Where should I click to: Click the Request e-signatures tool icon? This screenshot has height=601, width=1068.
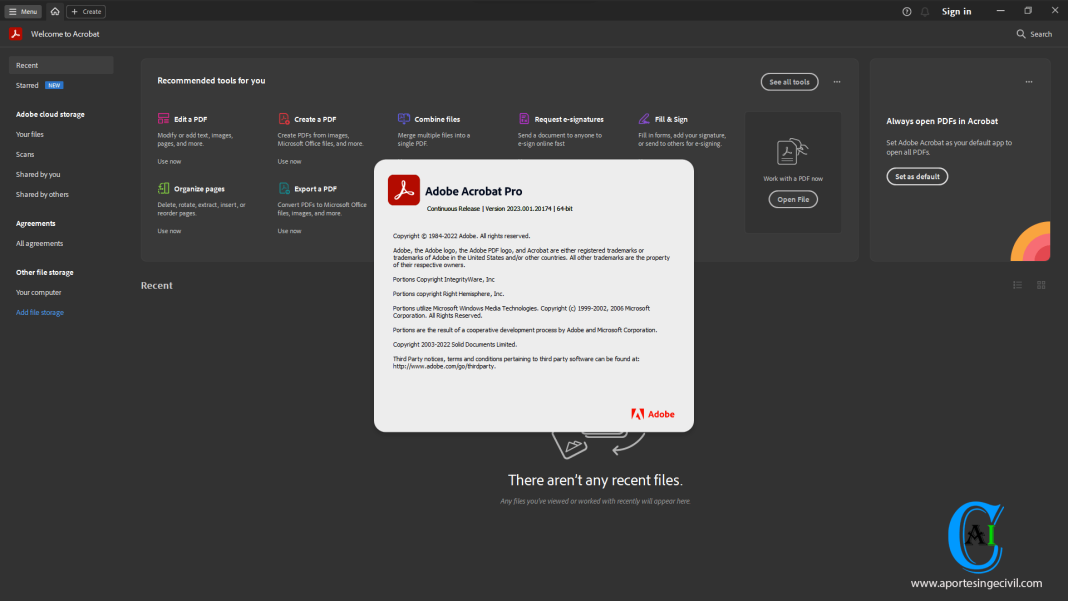point(525,118)
